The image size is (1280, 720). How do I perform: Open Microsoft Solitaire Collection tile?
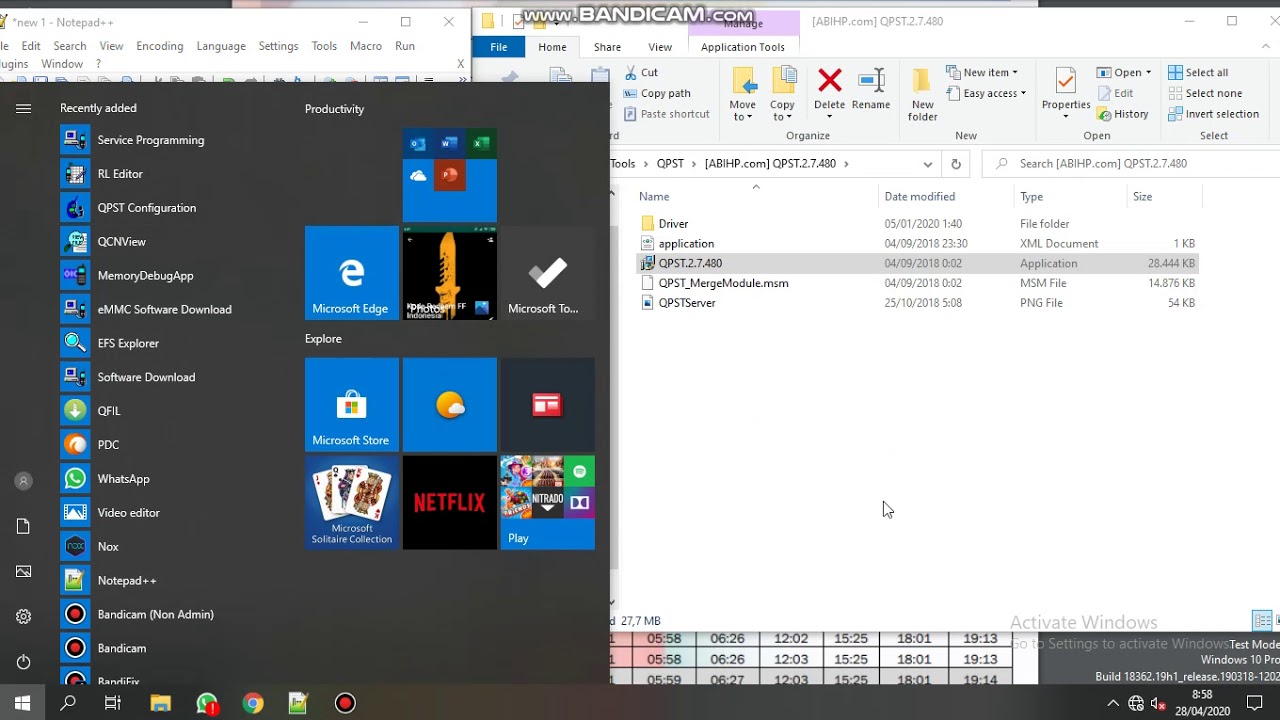click(352, 503)
